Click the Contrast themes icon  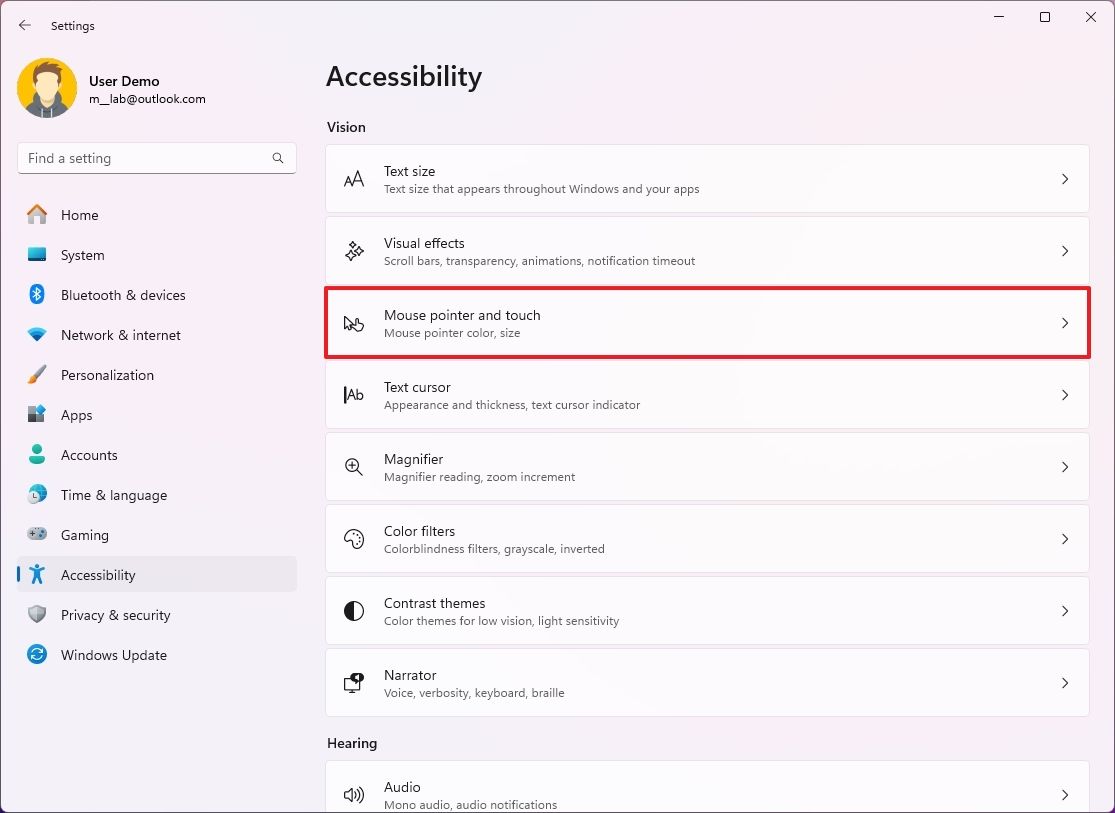pos(353,611)
